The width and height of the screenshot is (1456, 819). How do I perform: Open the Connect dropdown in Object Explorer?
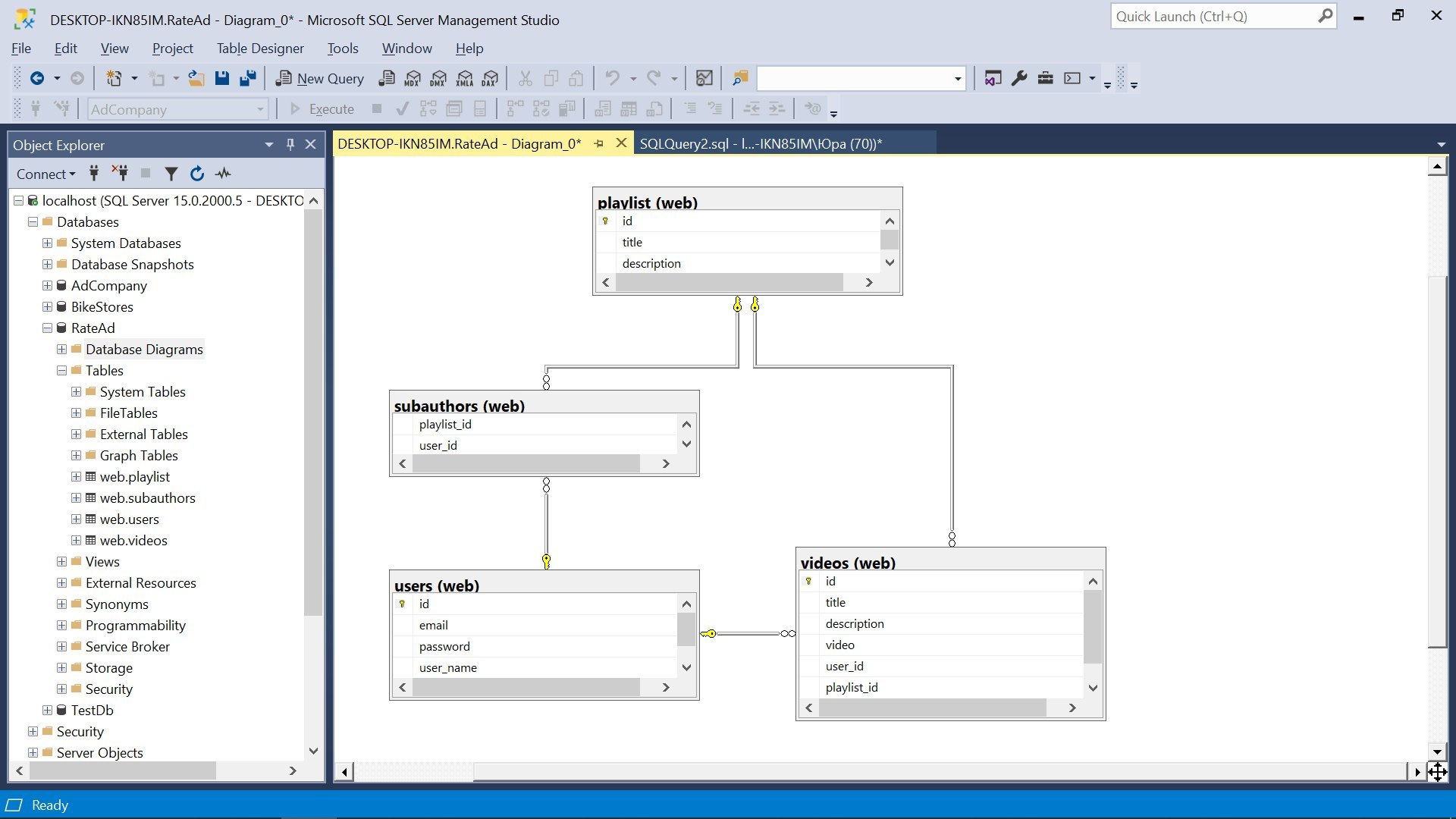tap(46, 174)
